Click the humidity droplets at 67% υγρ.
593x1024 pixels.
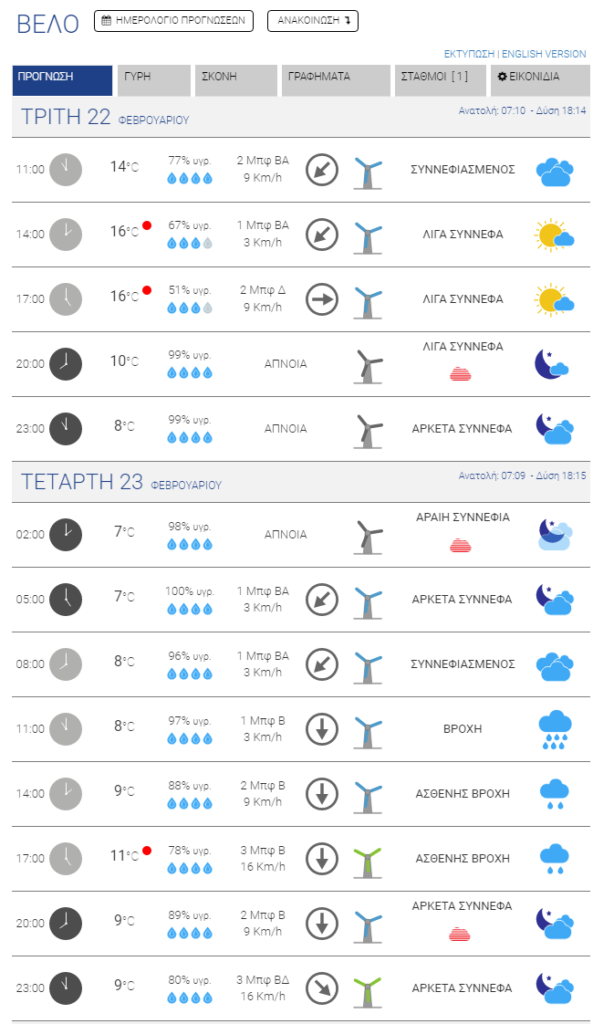coord(189,243)
